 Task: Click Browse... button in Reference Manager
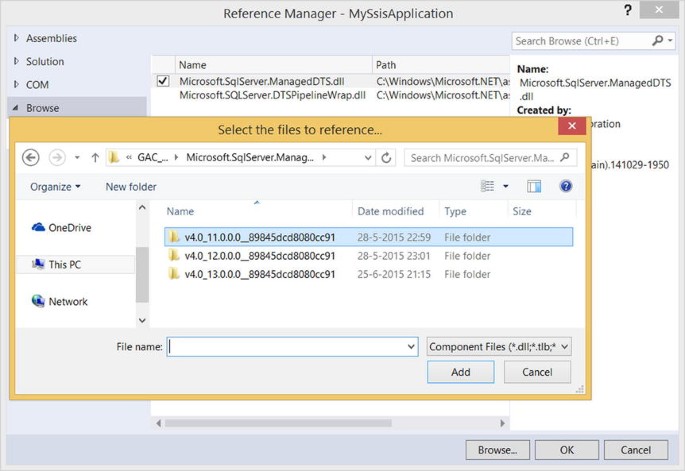tap(498, 450)
